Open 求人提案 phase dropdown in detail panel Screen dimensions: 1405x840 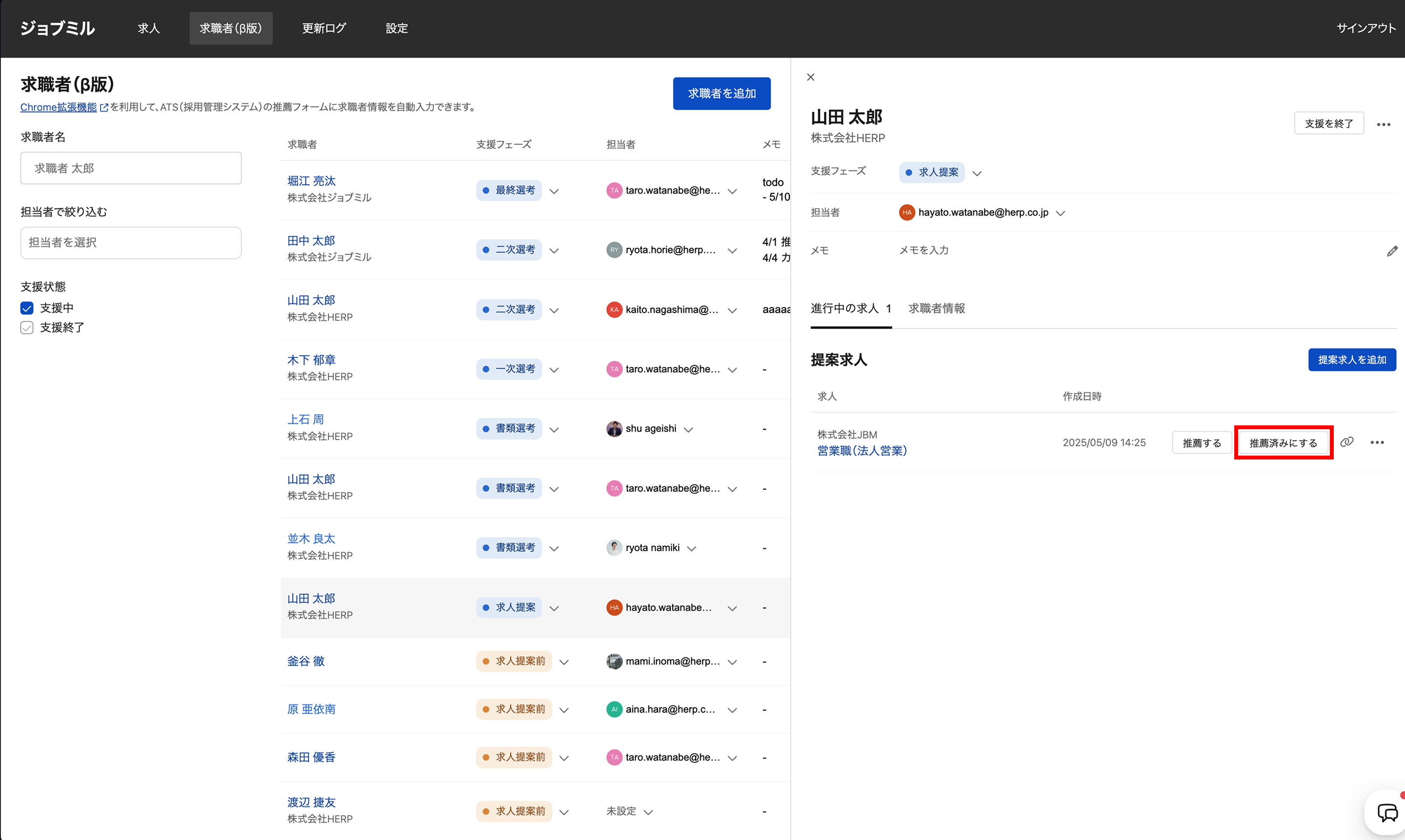977,173
